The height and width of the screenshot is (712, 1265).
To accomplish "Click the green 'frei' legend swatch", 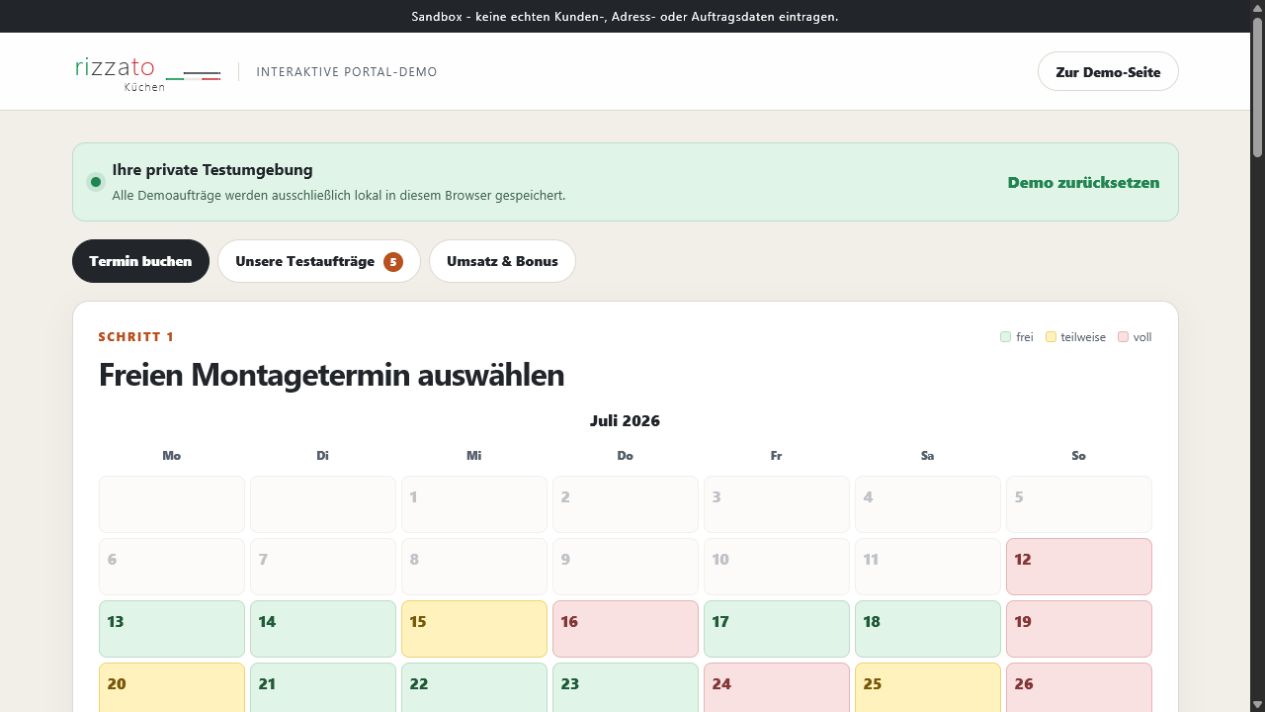I will click(x=1005, y=337).
